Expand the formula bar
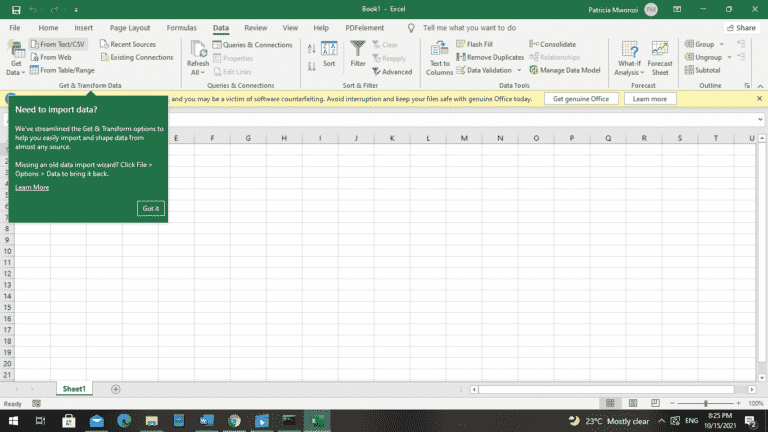 (x=760, y=119)
